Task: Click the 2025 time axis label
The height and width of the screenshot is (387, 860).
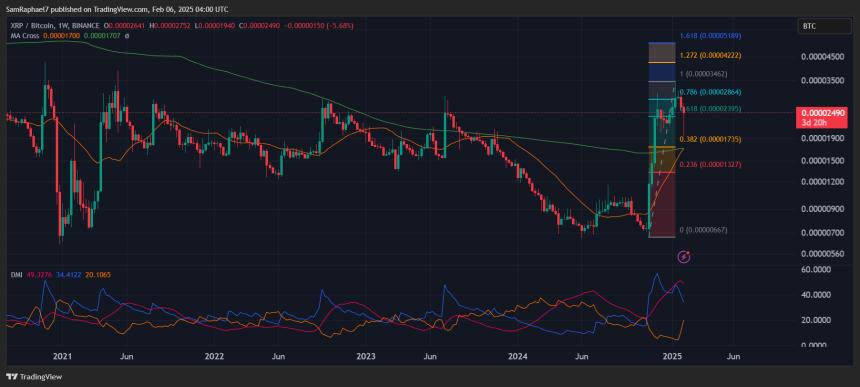Action: 671,356
